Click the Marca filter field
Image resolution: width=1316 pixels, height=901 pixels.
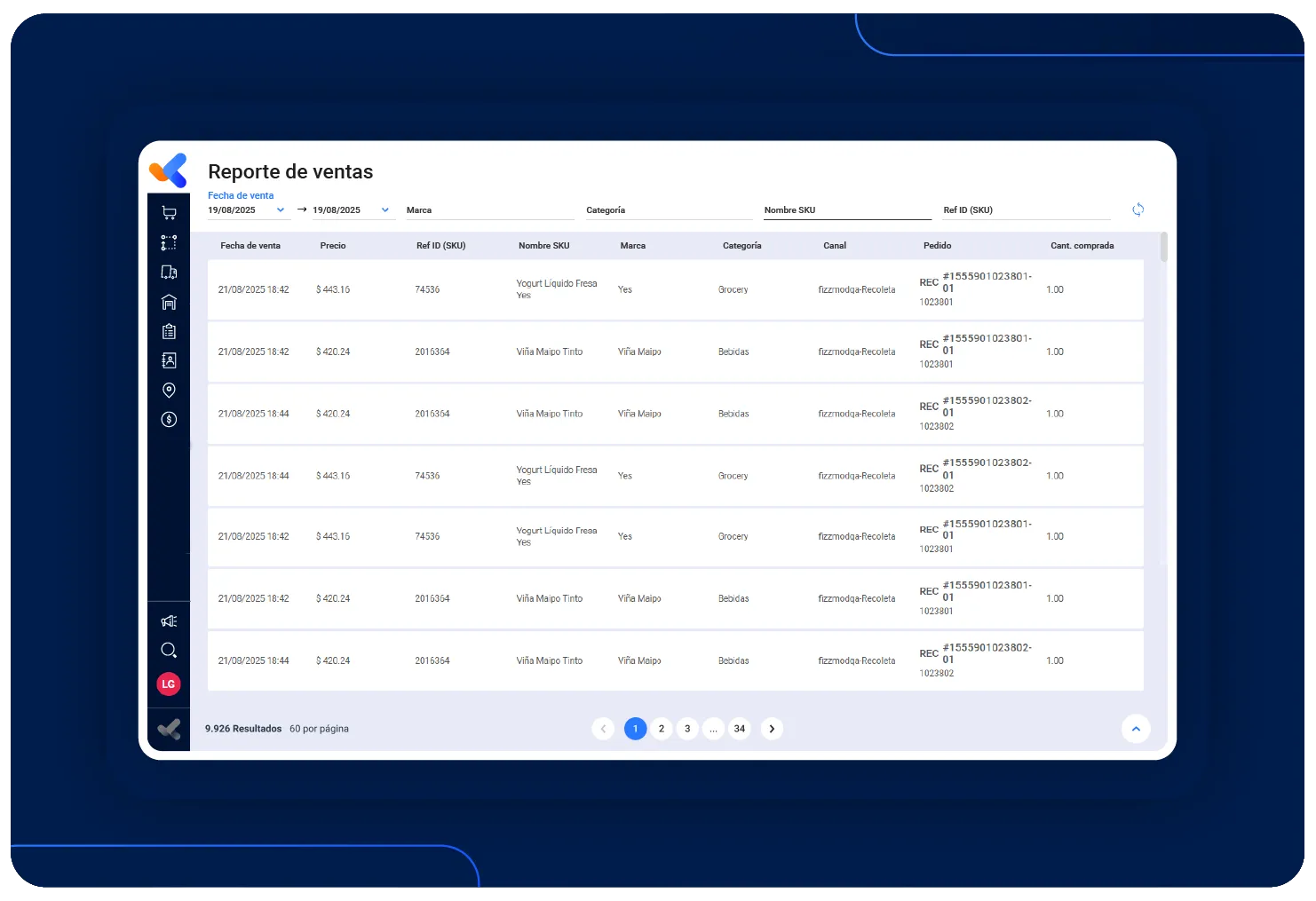[x=490, y=210]
